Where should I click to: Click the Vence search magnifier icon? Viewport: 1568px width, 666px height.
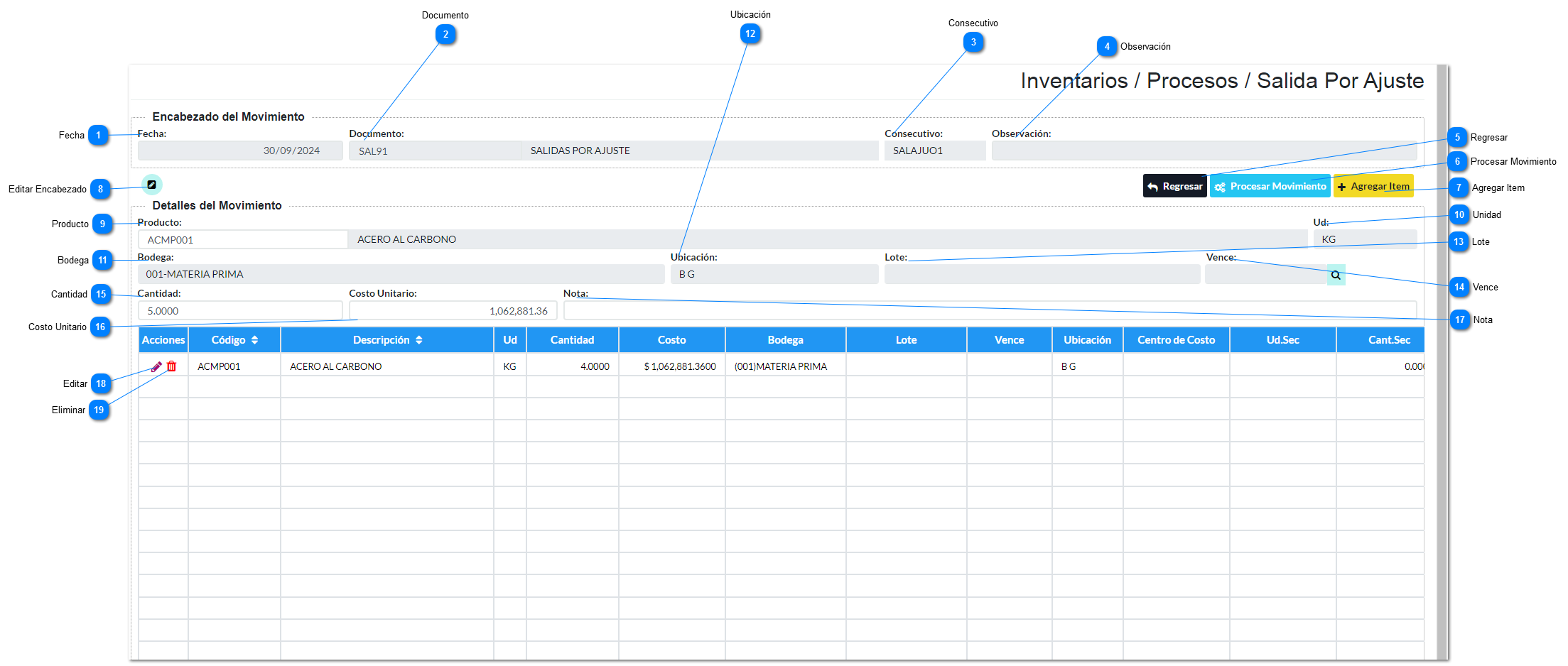click(x=1336, y=275)
